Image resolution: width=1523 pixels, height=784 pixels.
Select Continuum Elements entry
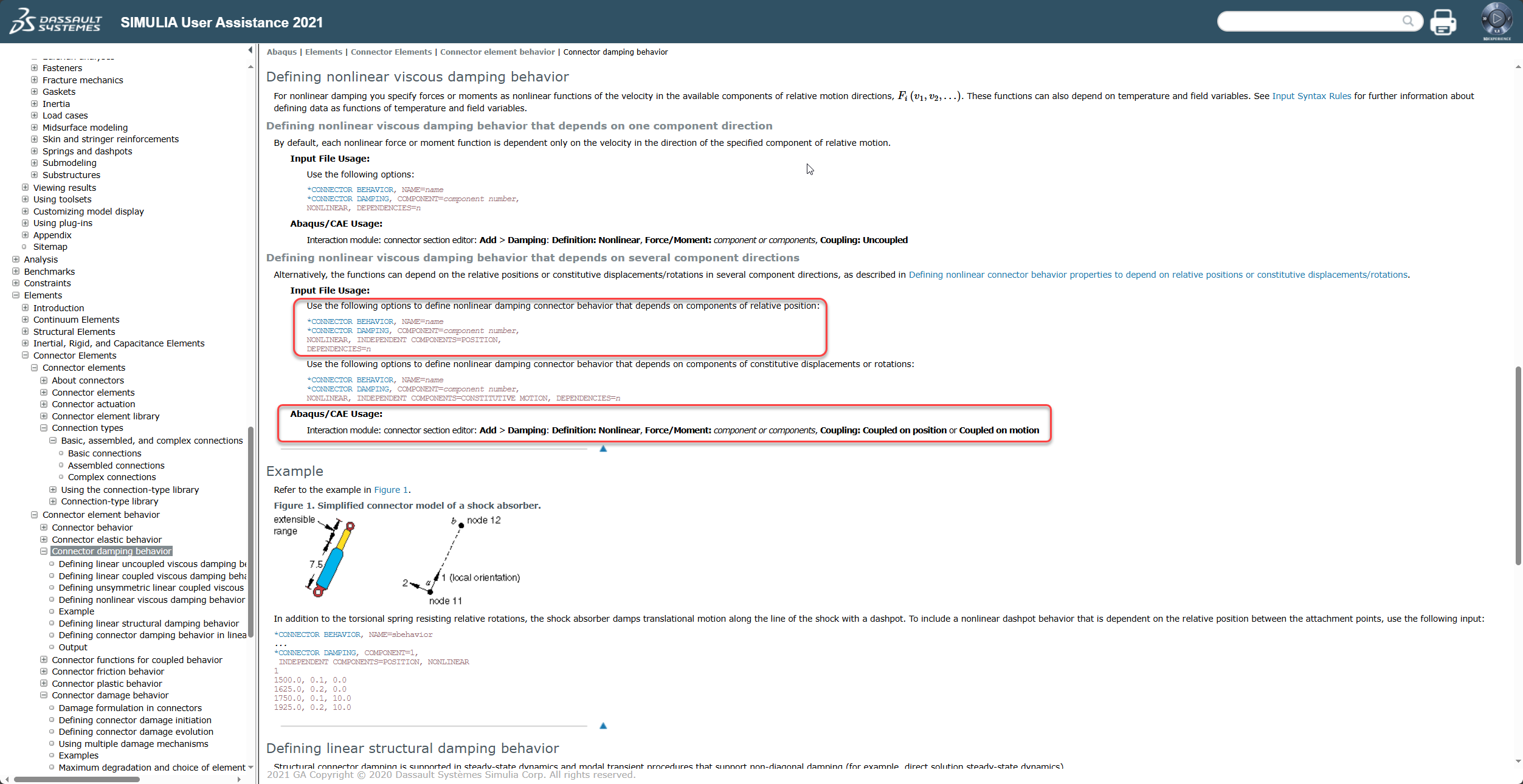coord(76,320)
